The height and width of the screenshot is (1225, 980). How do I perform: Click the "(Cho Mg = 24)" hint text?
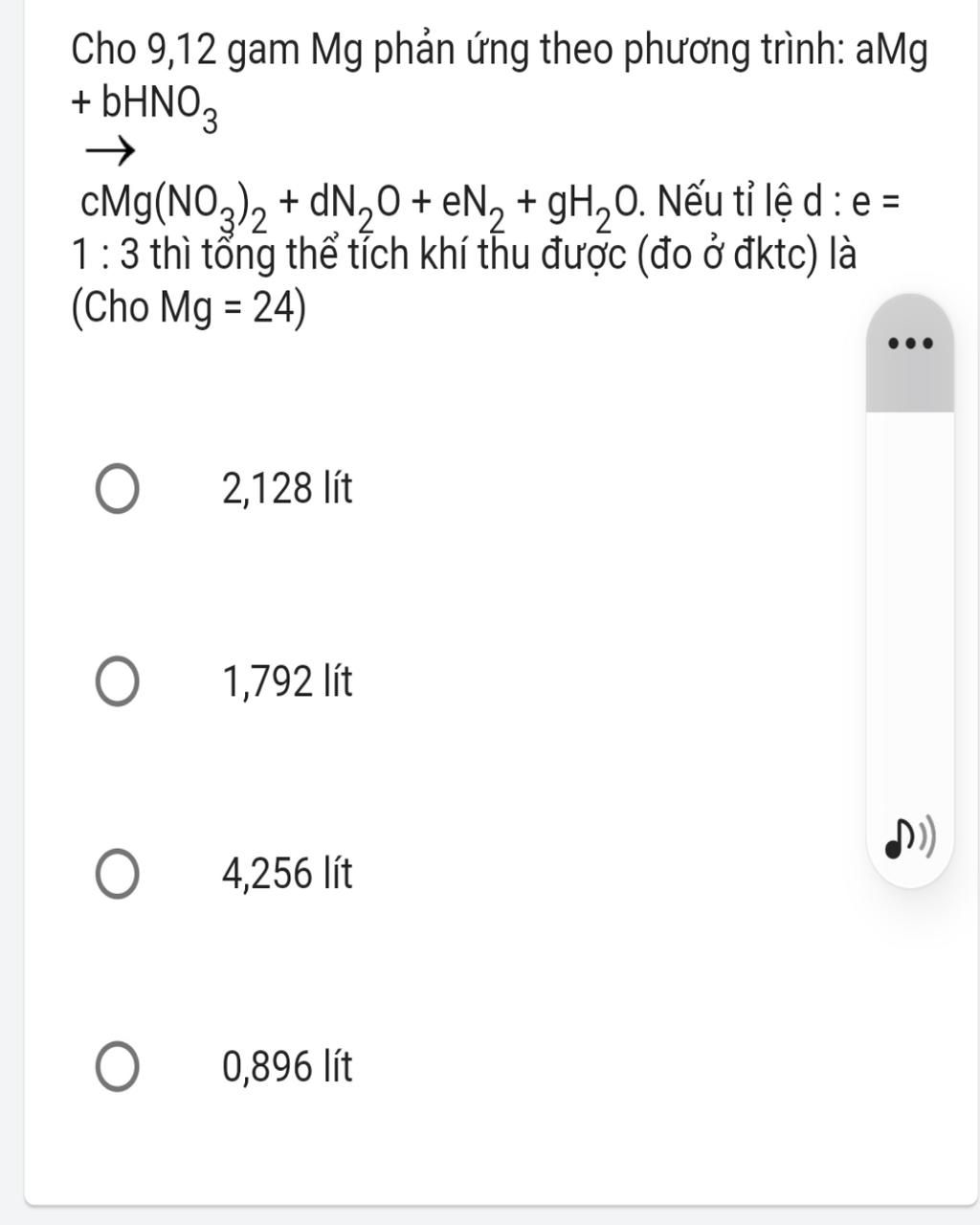[x=189, y=308]
